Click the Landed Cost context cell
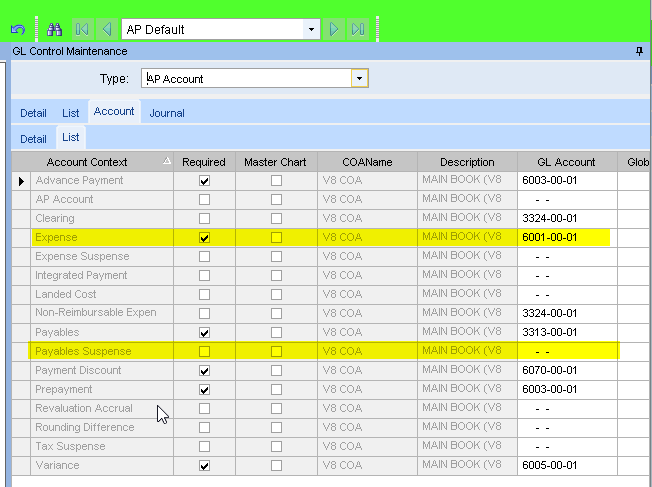 (102, 294)
